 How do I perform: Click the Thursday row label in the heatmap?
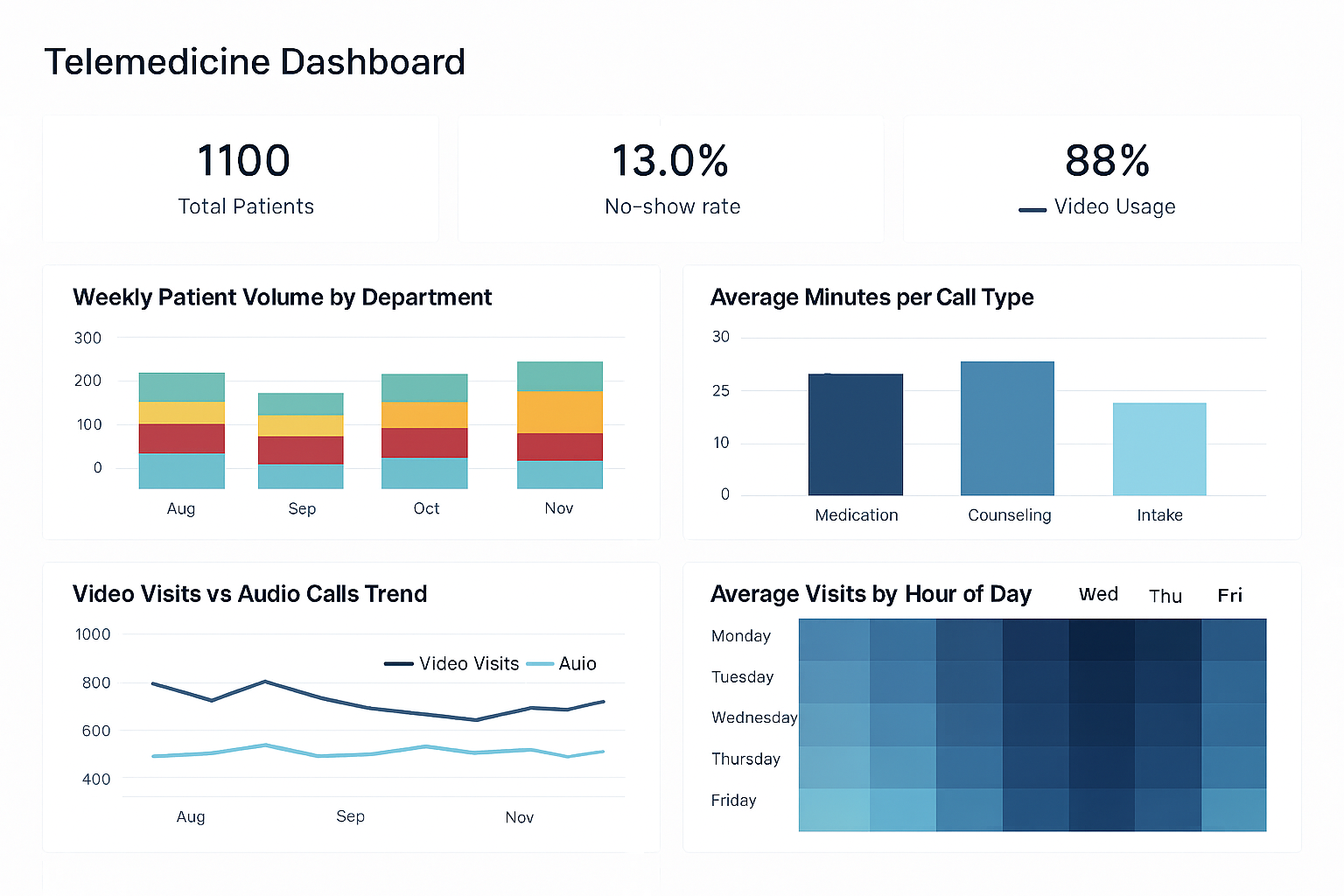[x=745, y=759]
